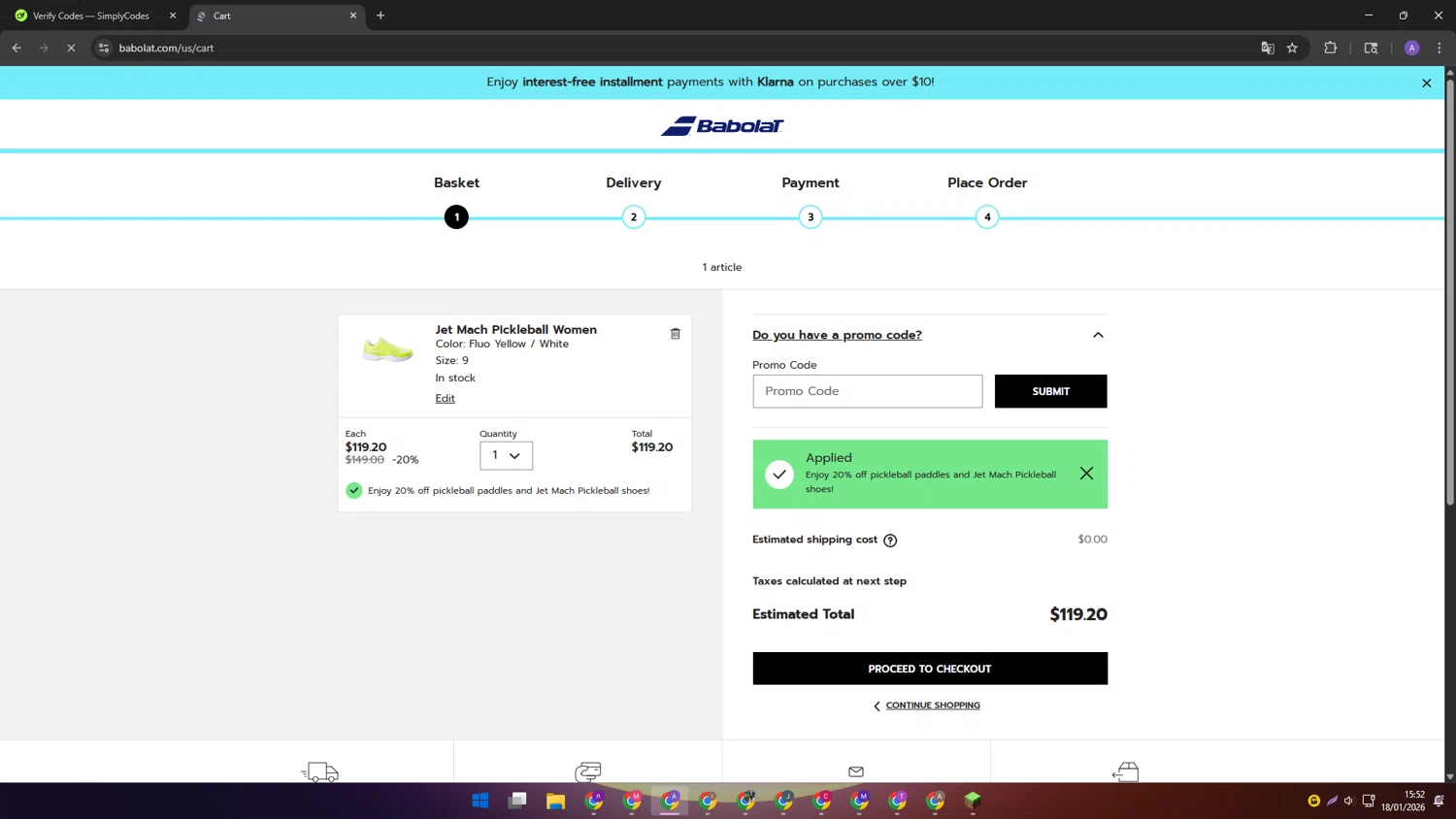
Task: Open Chrome profile avatar menu
Action: coord(1411,48)
